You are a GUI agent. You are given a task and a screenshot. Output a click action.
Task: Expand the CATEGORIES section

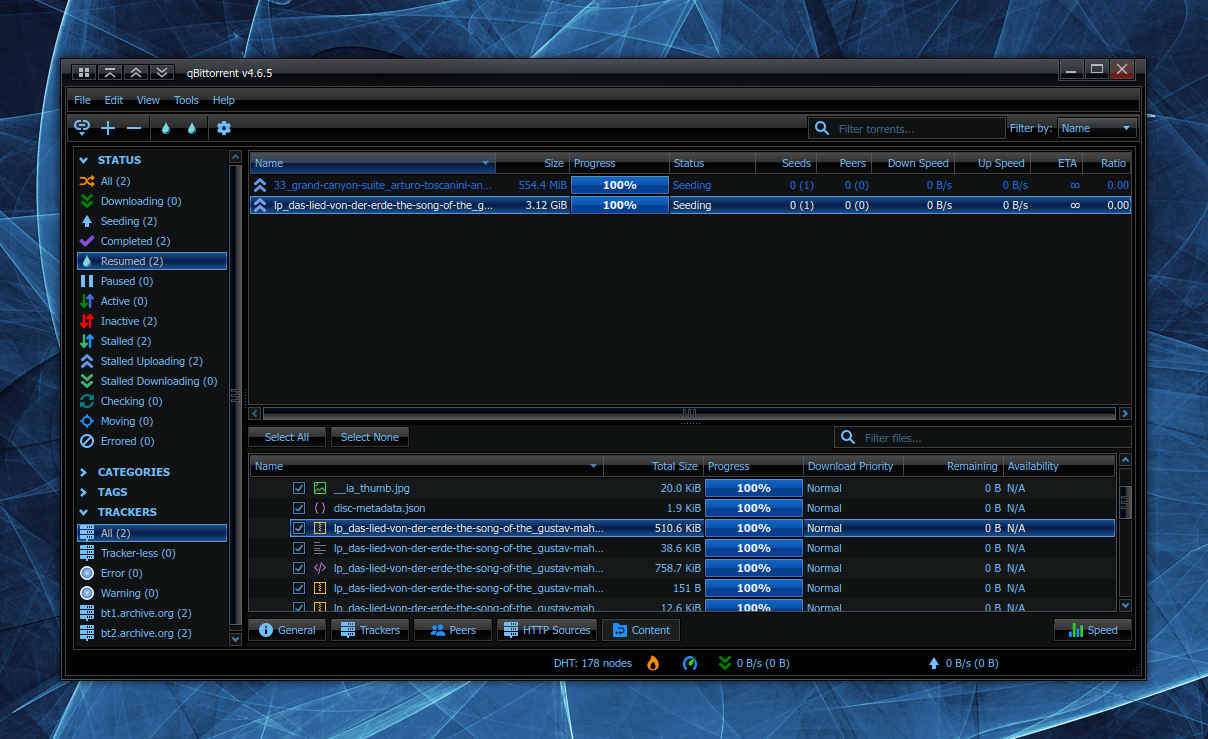[84, 472]
